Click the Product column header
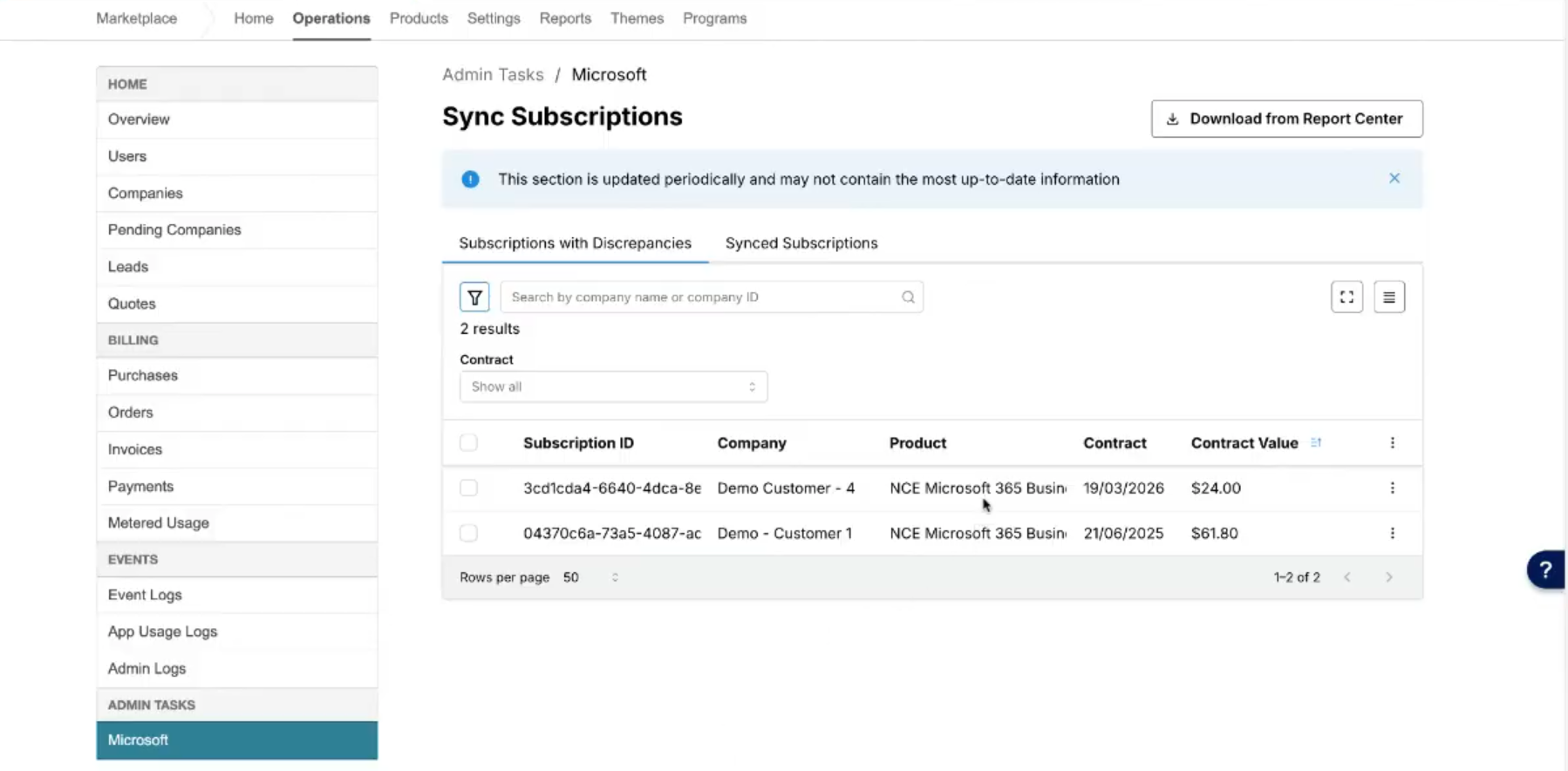This screenshot has width=1568, height=771. coord(917,443)
